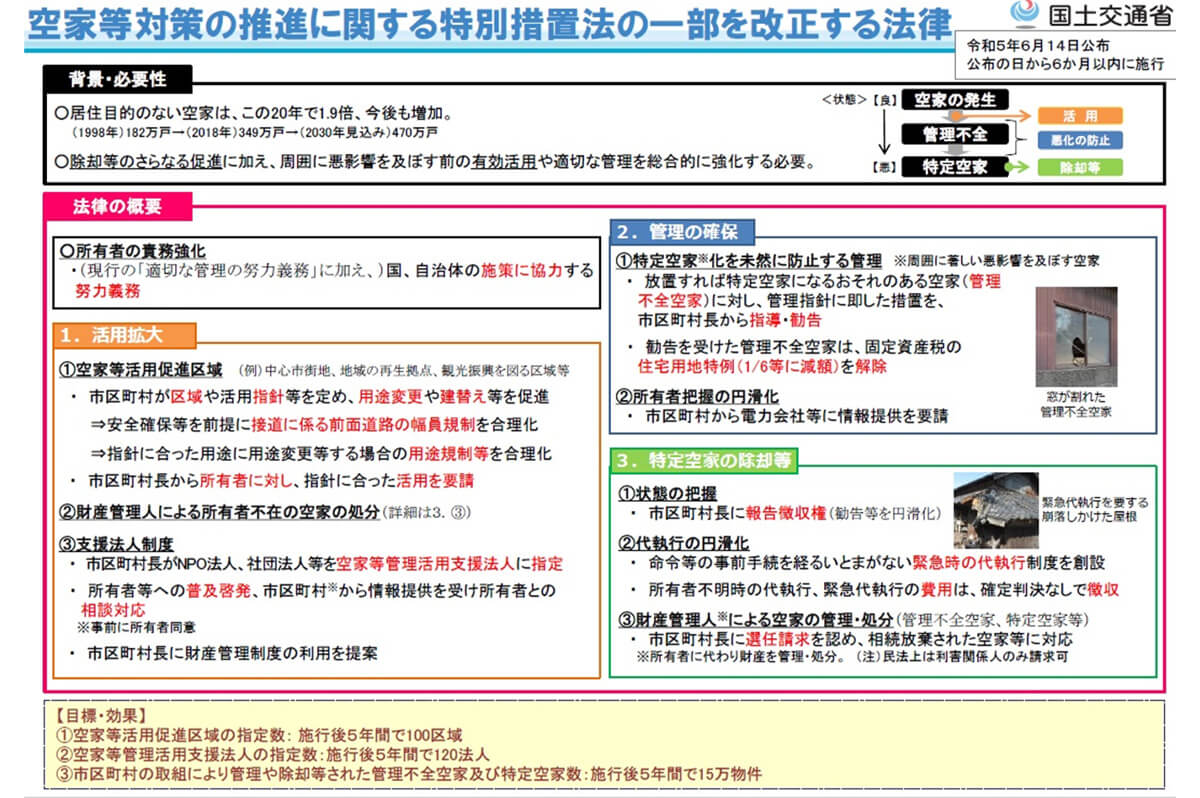
Task: Click the orange 活用 label
Action: click(1080, 115)
